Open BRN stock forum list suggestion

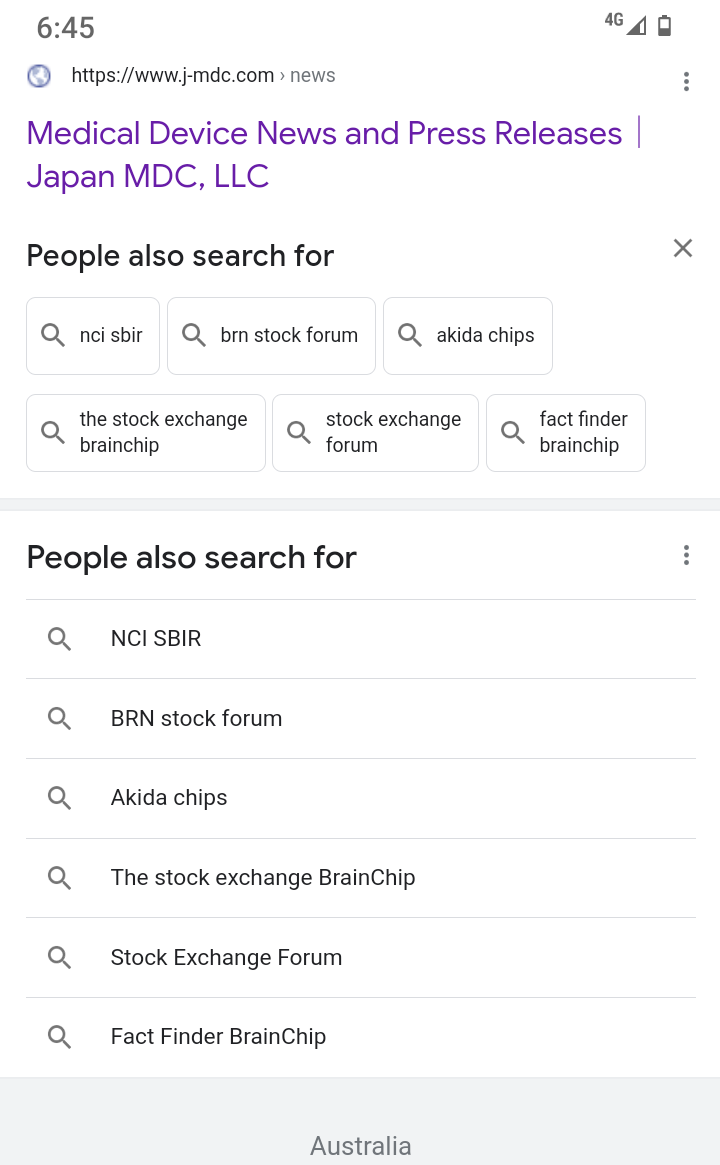(x=361, y=718)
